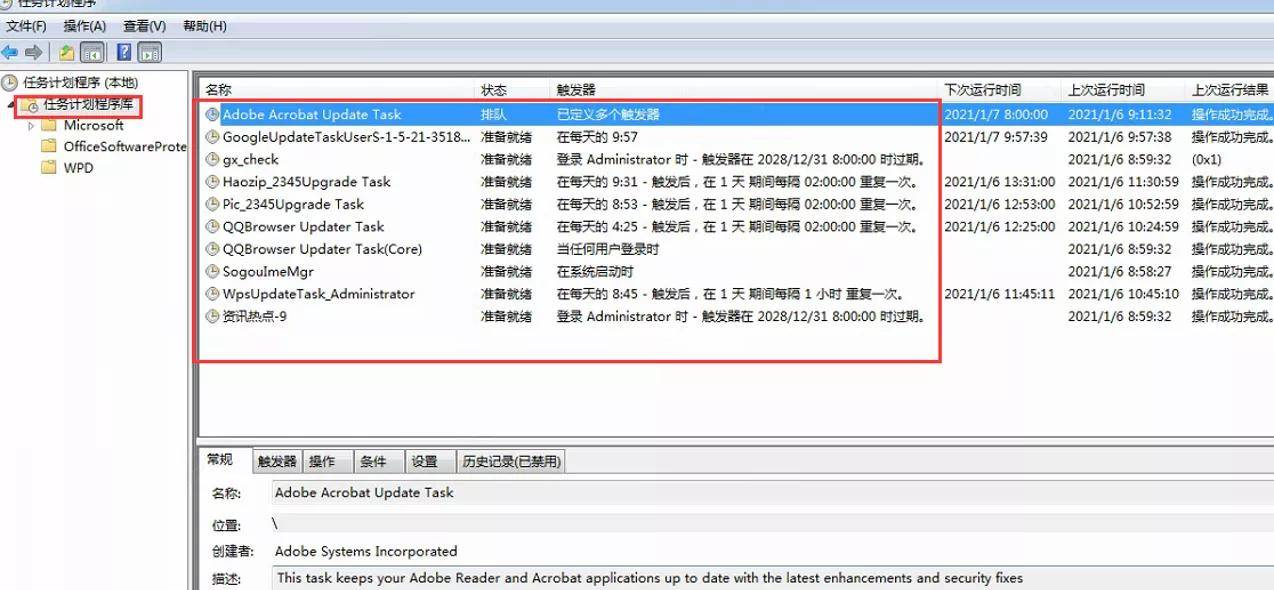Click the forward navigation arrow icon

pyautogui.click(x=32, y=51)
